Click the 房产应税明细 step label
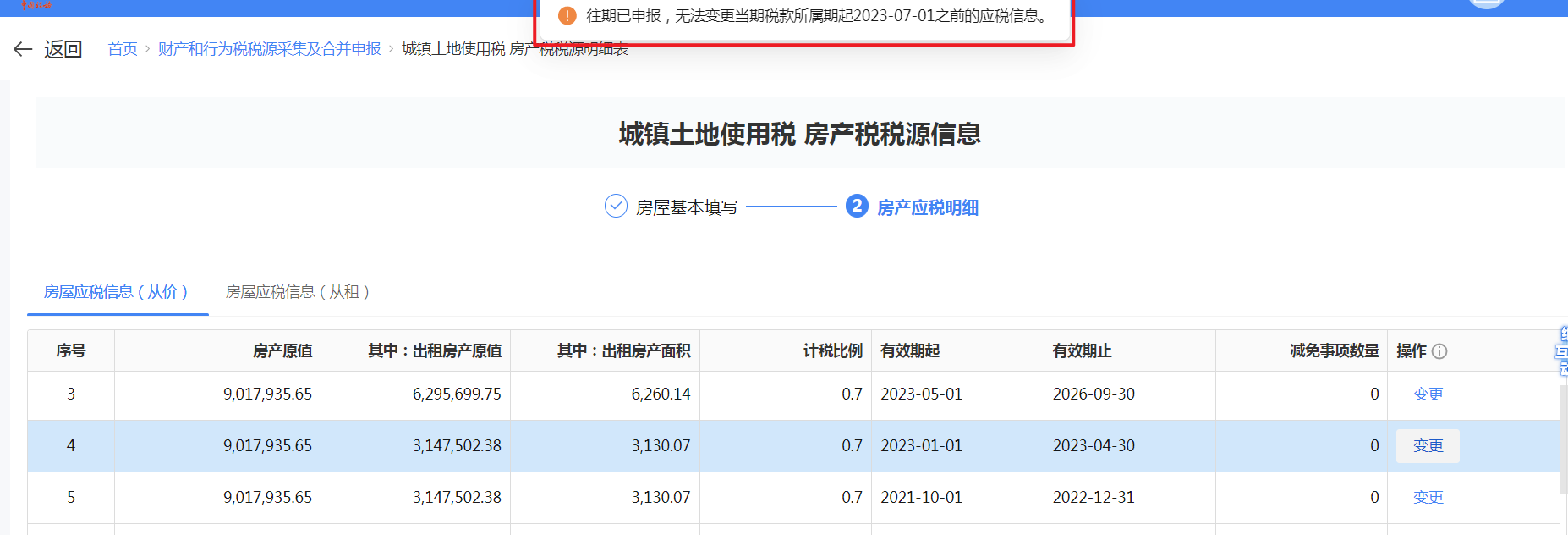The height and width of the screenshot is (535, 1568). click(927, 207)
